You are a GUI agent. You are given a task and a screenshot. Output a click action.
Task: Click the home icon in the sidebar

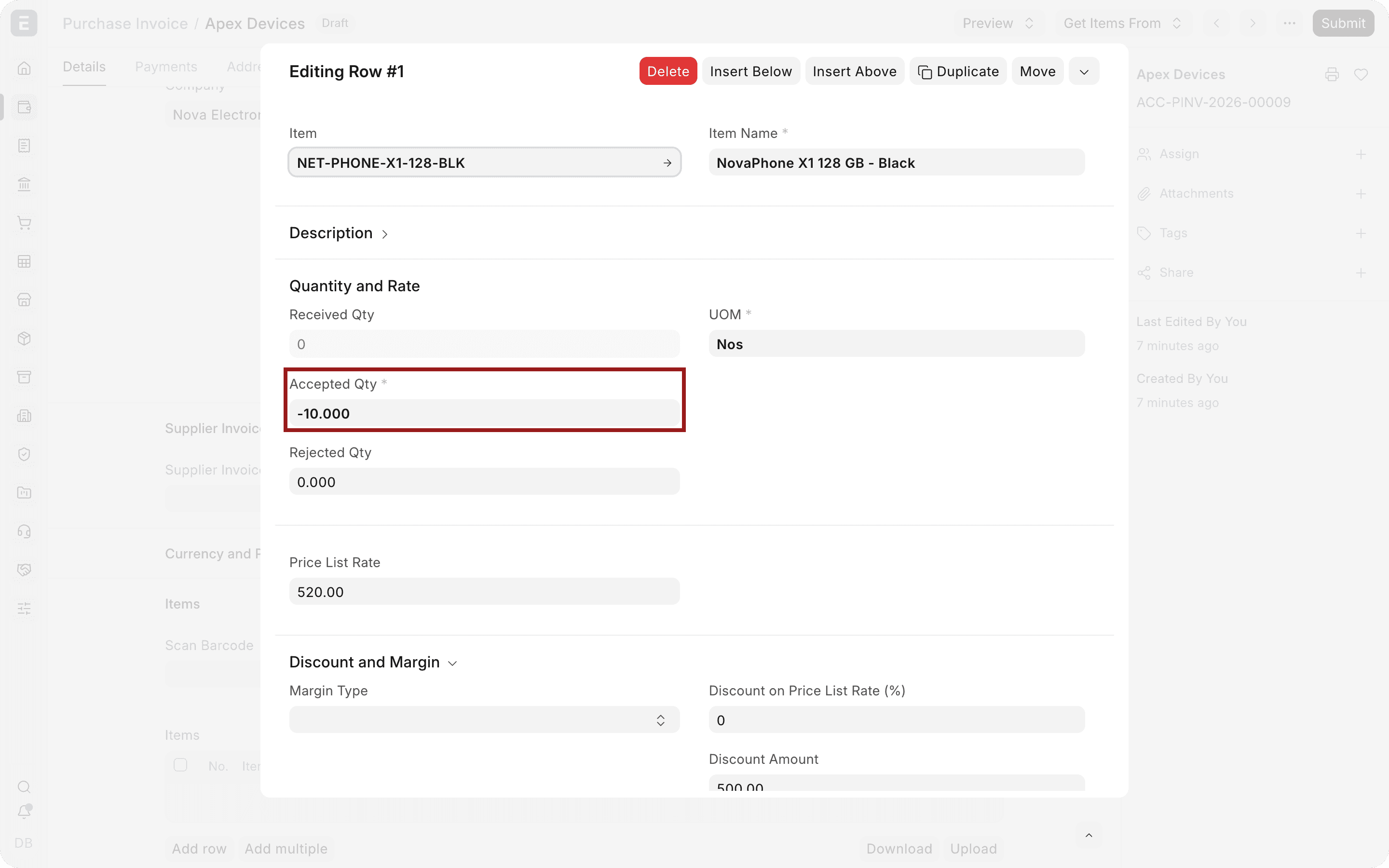coord(24,68)
